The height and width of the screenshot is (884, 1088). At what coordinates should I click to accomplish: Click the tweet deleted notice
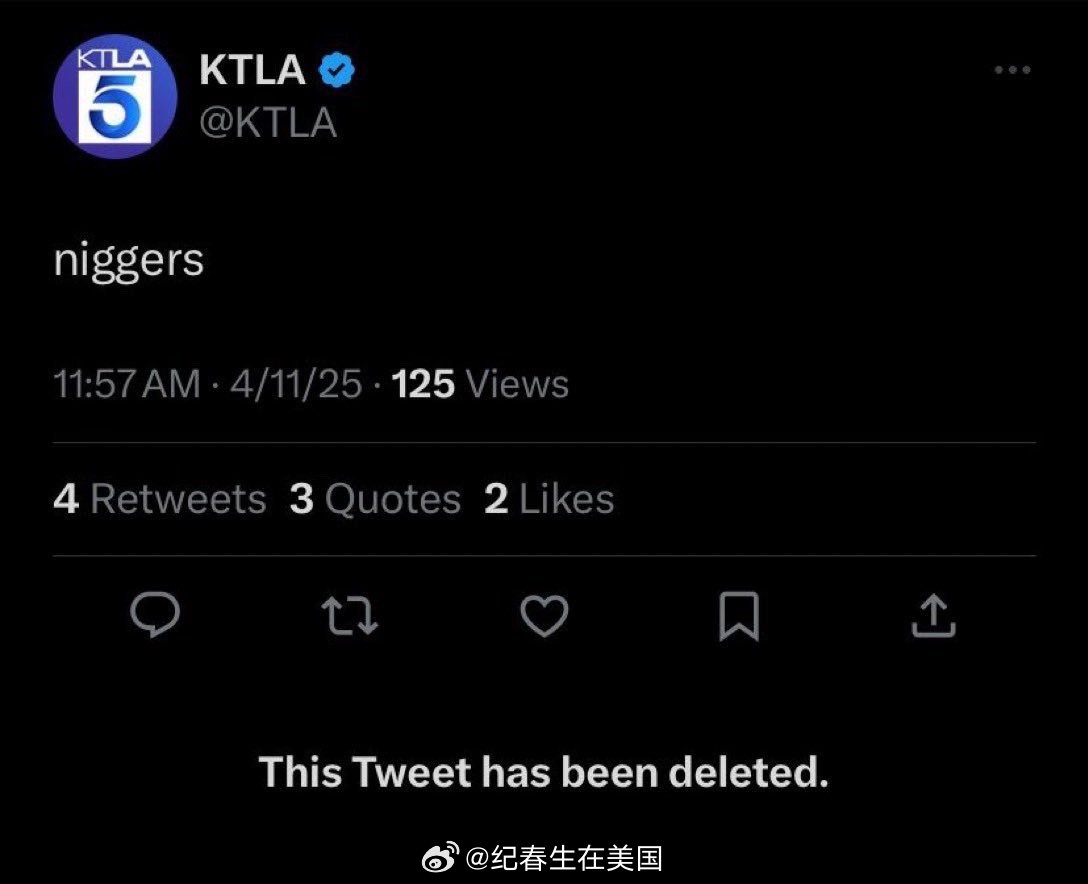click(544, 772)
